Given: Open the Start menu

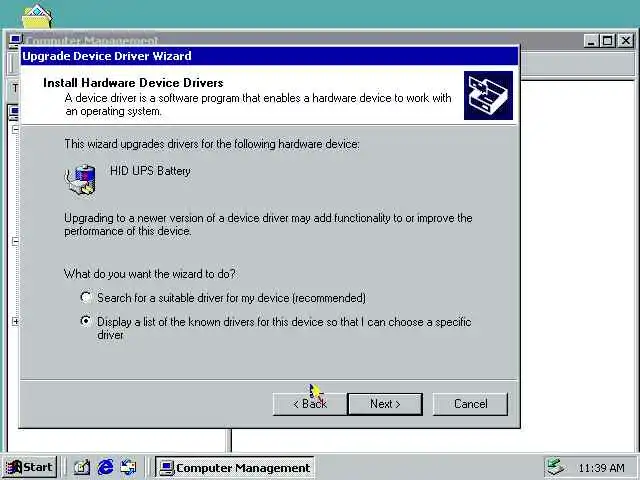Looking at the screenshot, I should tap(29, 467).
